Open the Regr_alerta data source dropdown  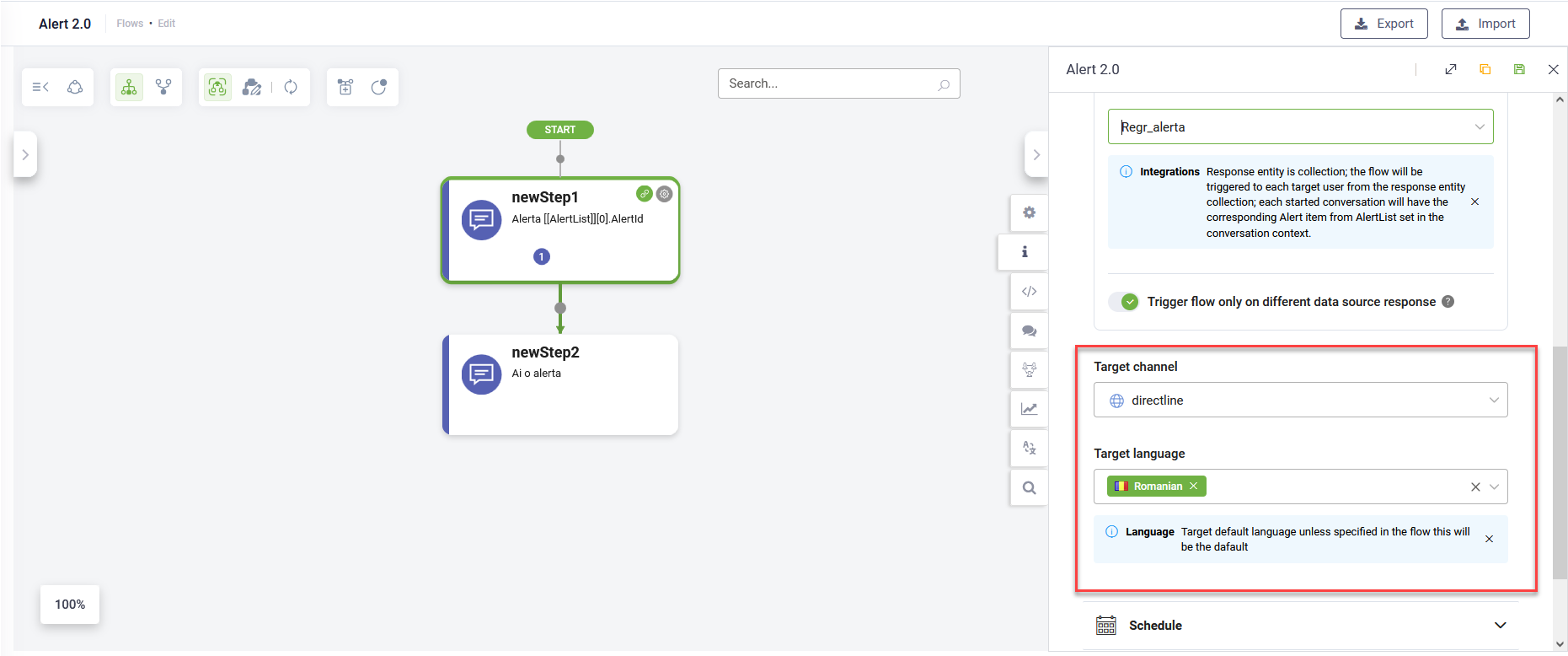click(1300, 127)
